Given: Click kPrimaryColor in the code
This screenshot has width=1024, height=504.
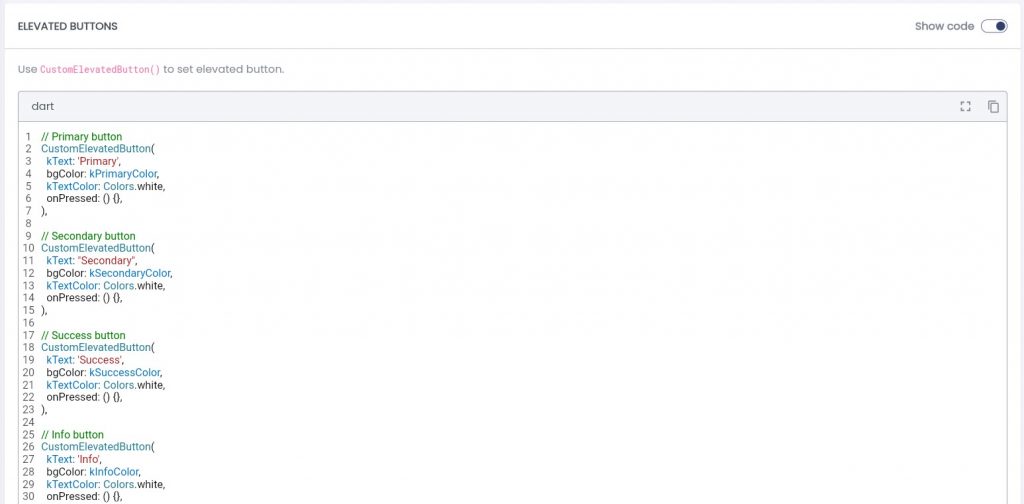Looking at the screenshot, I should [123, 174].
